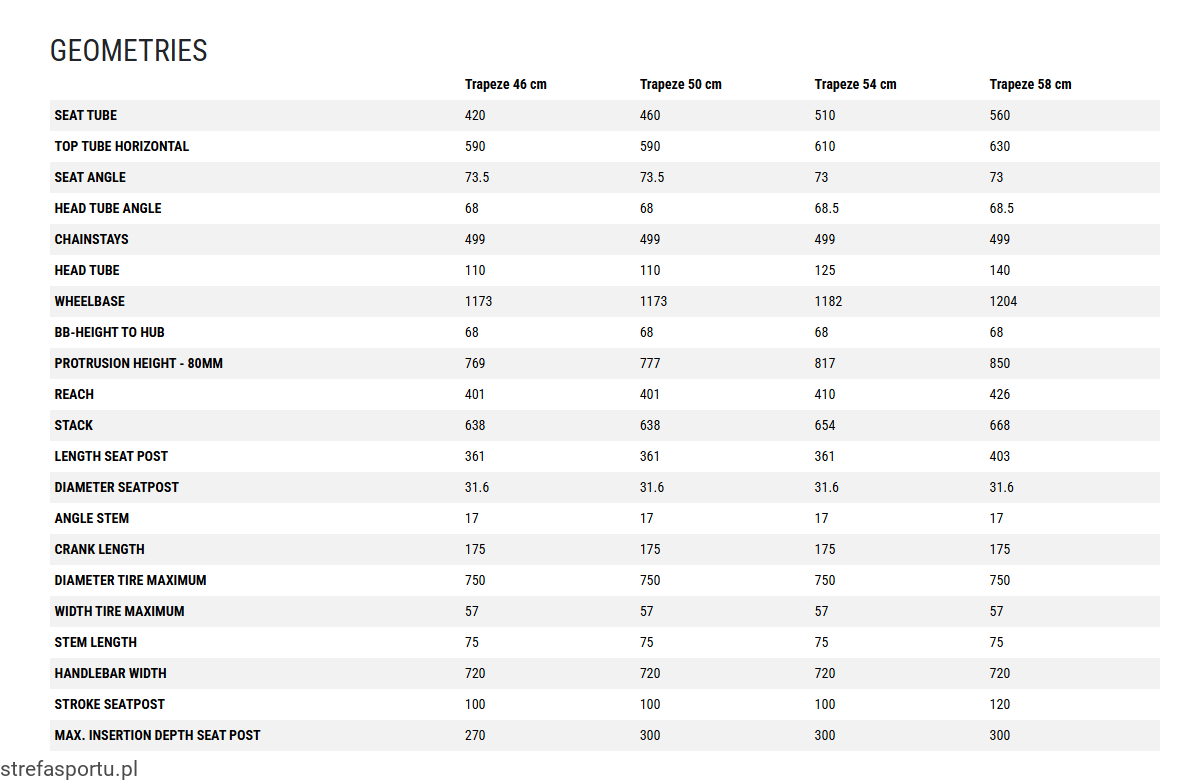
Task: Select the WHEELBASE row label
Action: tap(90, 301)
